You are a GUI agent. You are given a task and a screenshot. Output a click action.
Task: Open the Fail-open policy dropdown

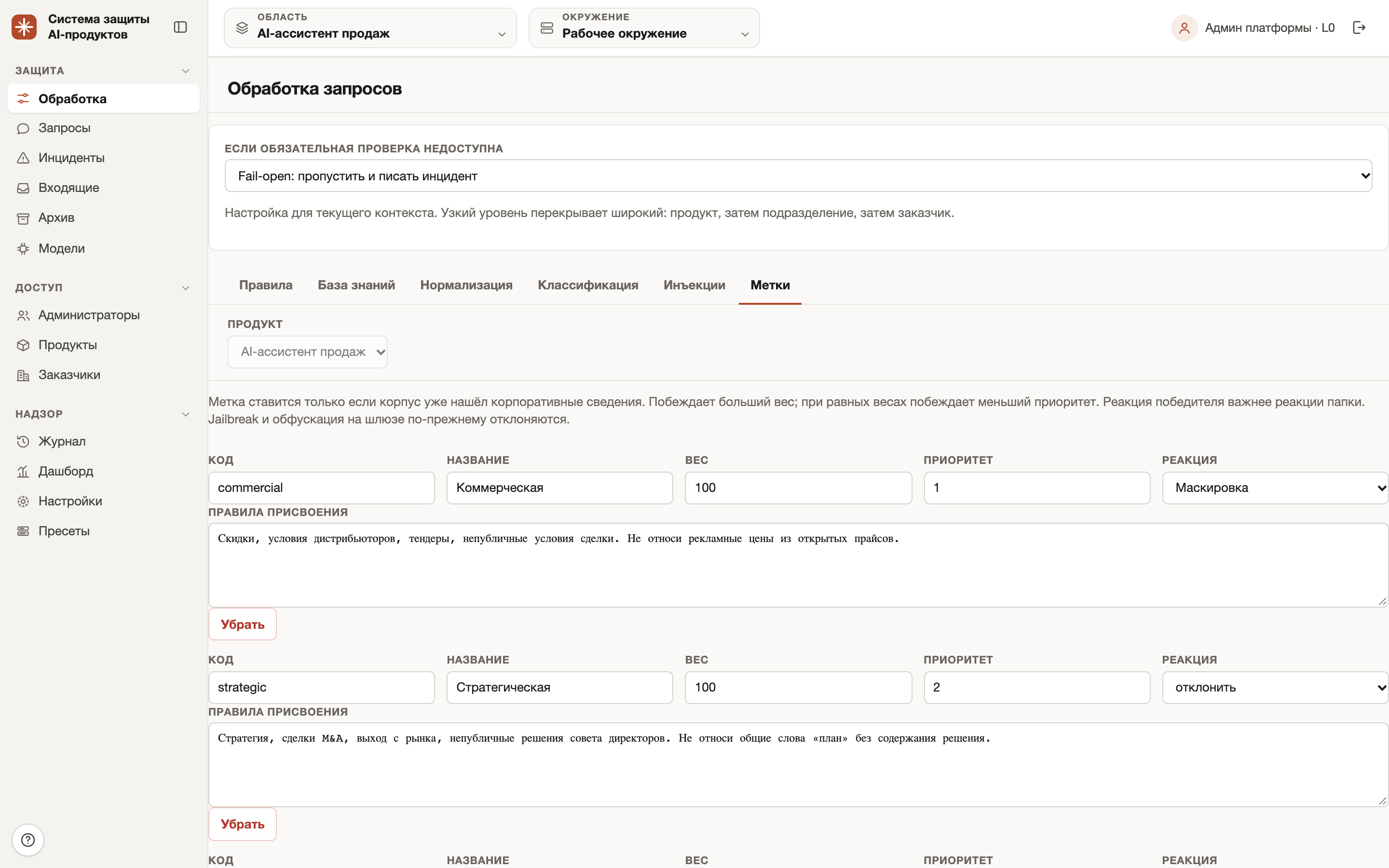798,176
